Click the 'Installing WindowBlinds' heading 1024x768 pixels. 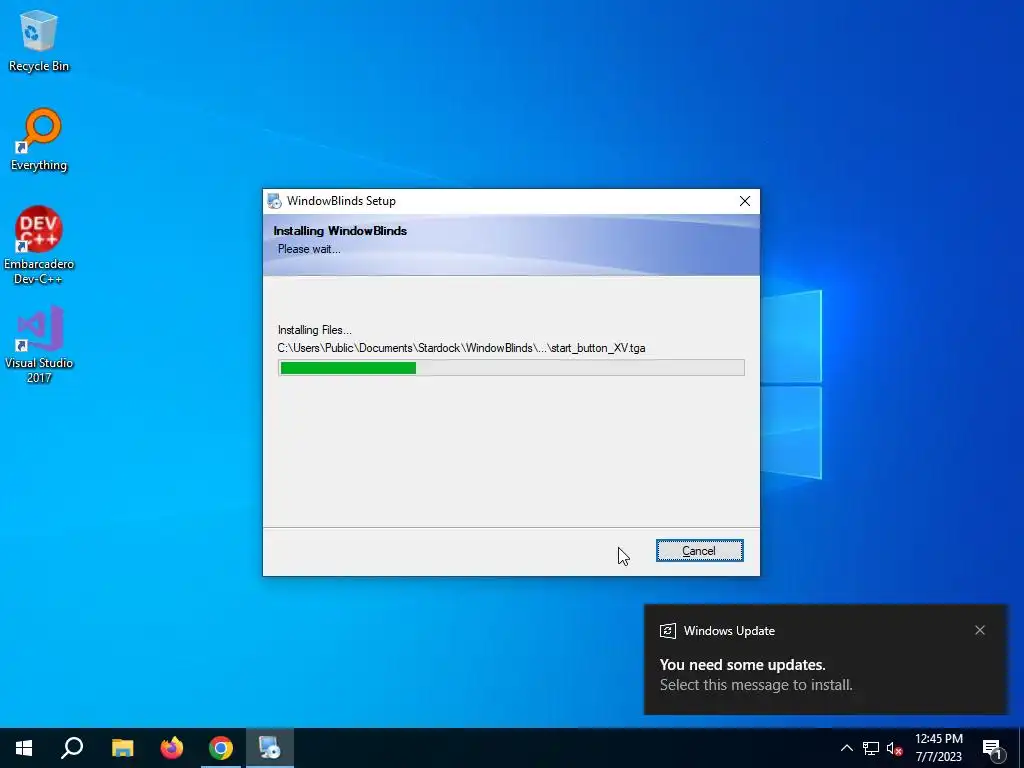click(340, 231)
